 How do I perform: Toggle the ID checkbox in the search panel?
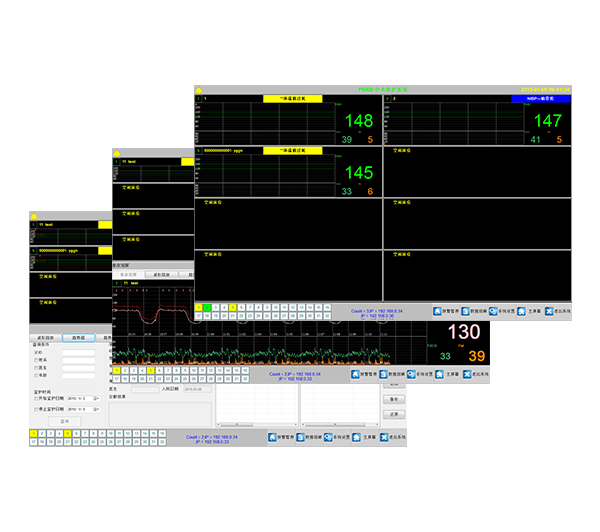coord(37,353)
